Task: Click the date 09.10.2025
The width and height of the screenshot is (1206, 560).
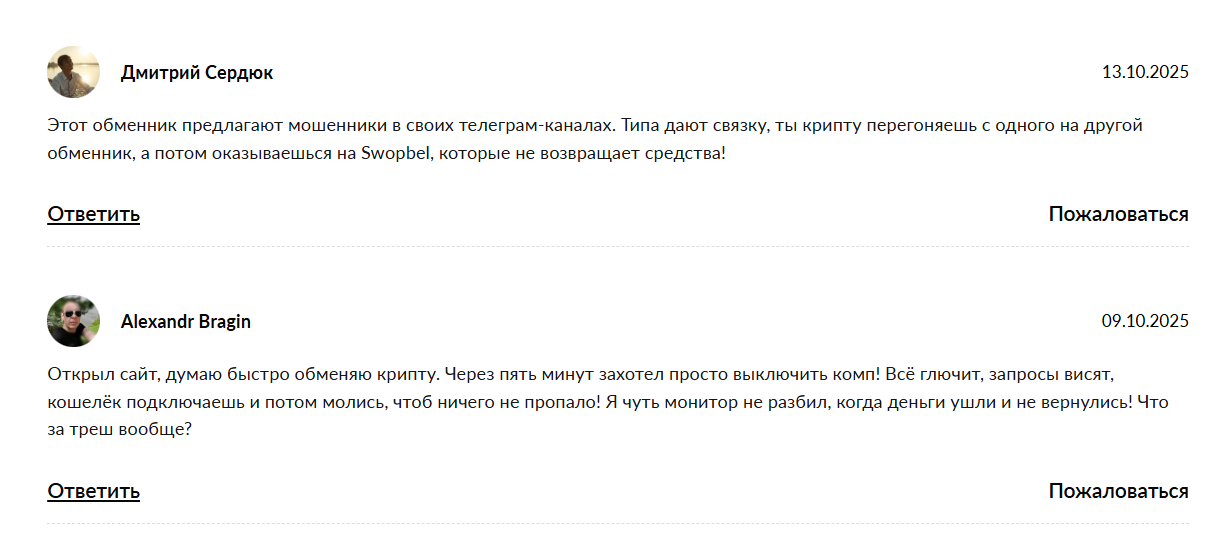Action: coord(1145,321)
